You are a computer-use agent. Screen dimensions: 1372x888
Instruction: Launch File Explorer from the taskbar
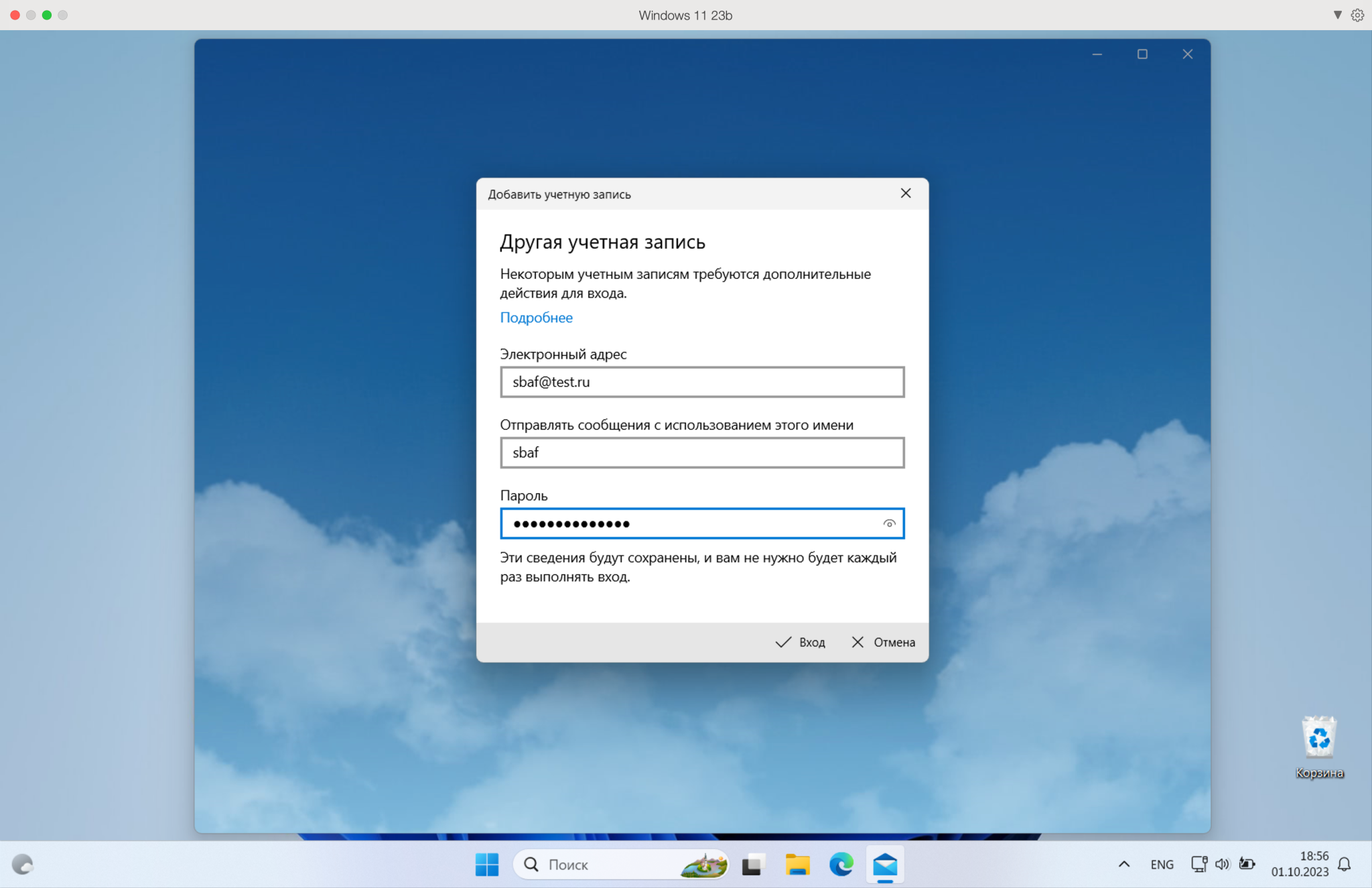point(797,865)
